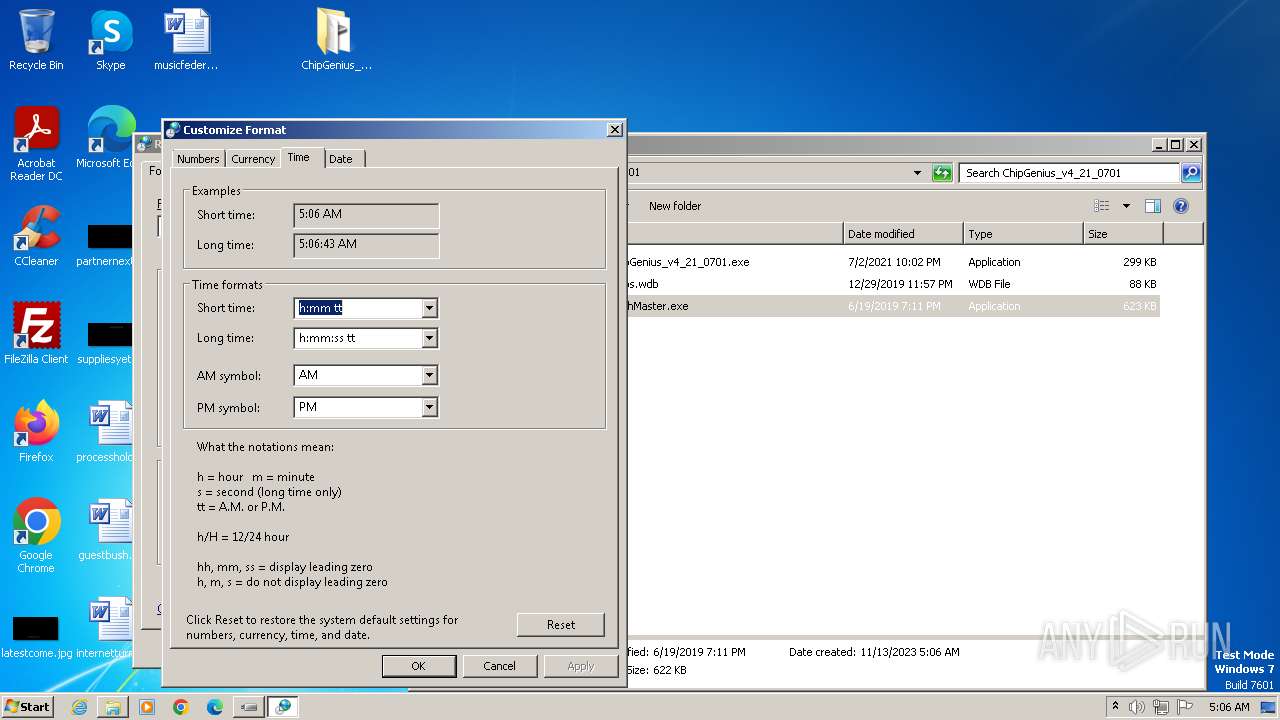The height and width of the screenshot is (720, 1280).
Task: Close the Customize Format dialog
Action: 615,129
